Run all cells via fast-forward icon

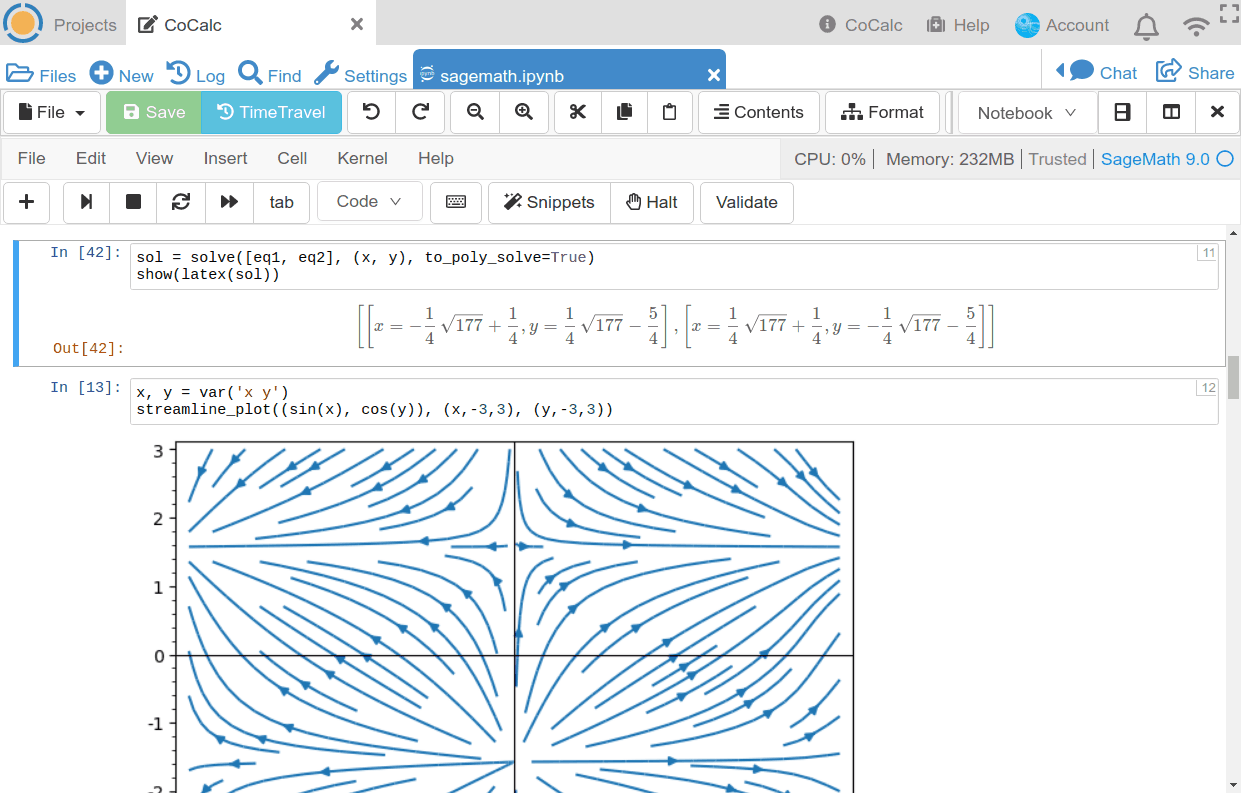pyautogui.click(x=229, y=202)
